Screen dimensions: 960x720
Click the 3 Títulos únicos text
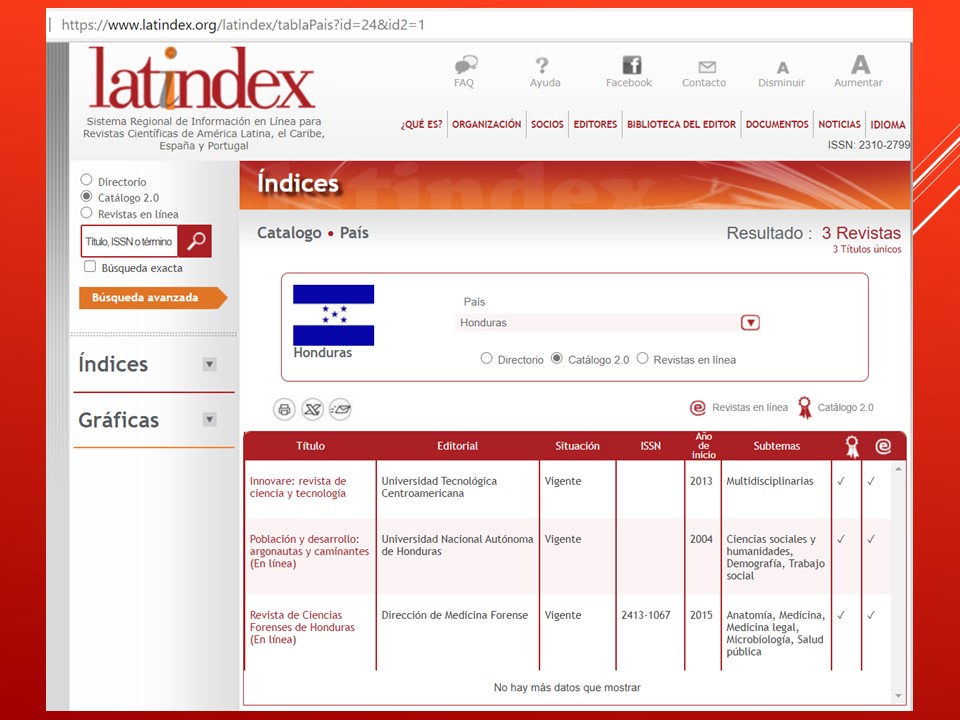[866, 249]
